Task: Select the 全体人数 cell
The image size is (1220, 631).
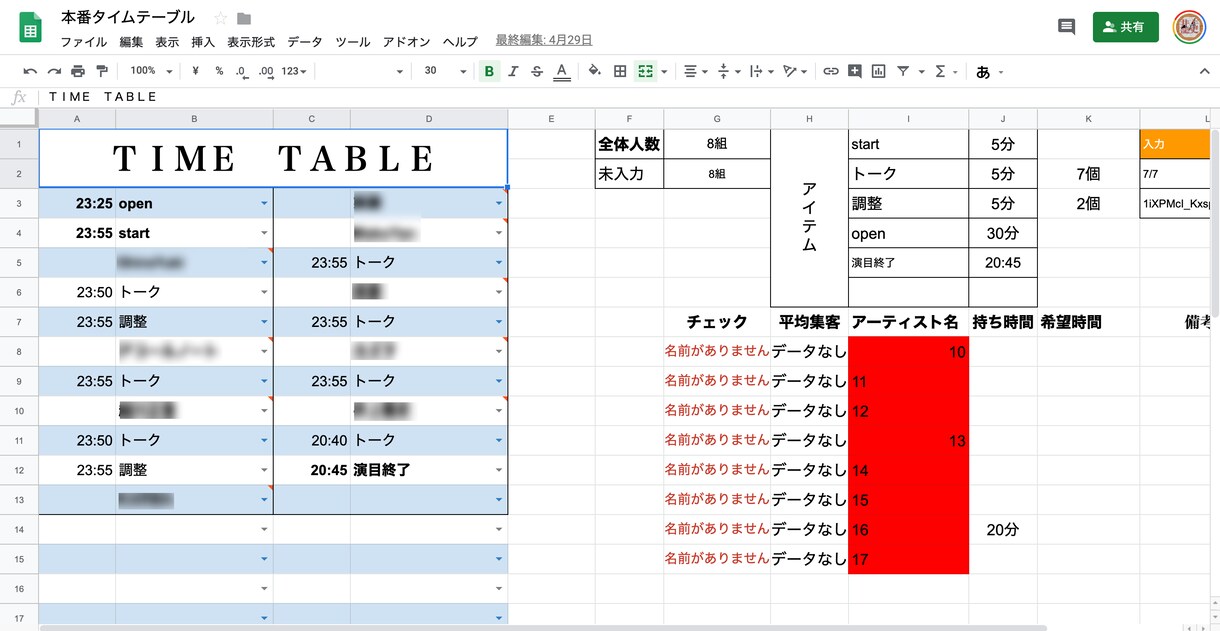Action: (x=629, y=144)
